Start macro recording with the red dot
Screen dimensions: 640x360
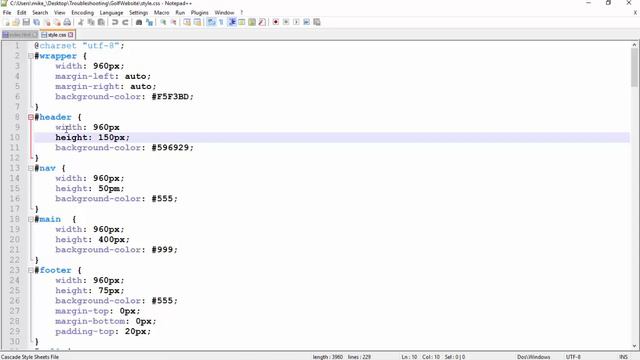(x=276, y=22)
